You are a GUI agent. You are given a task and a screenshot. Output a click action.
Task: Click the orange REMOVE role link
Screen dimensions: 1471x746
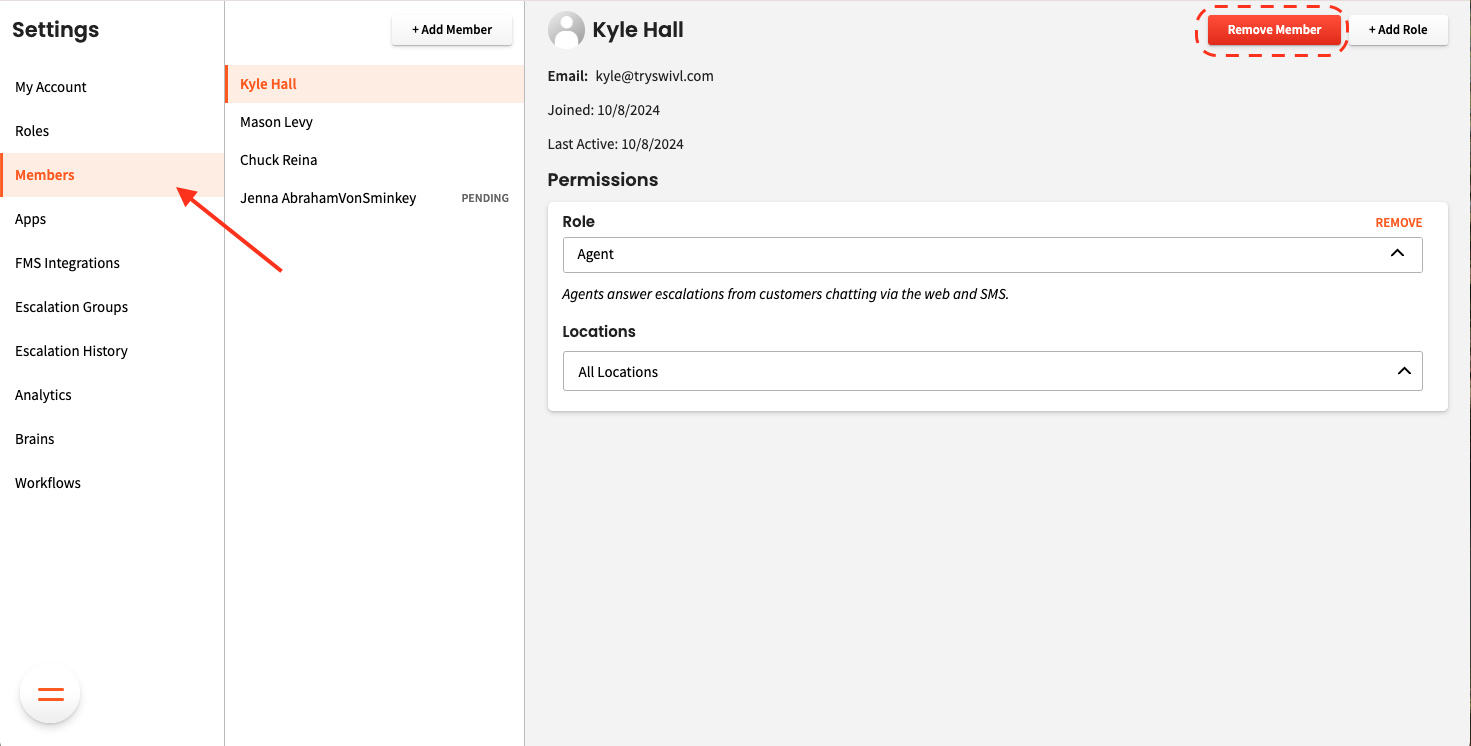(x=1398, y=223)
